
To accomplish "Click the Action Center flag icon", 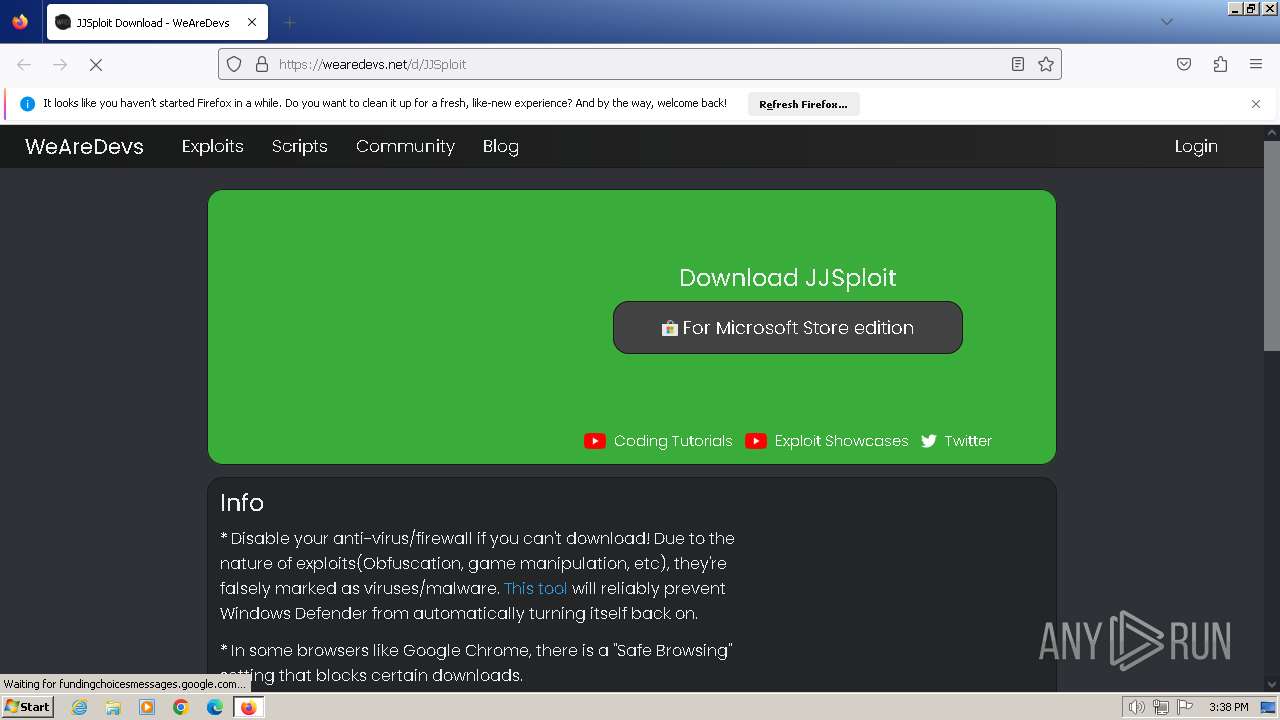I will [1184, 707].
